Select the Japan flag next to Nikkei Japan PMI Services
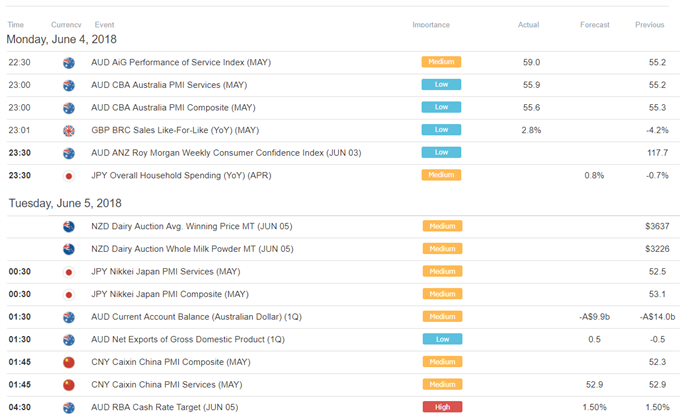Viewport: 680px width, 415px height. coord(69,272)
